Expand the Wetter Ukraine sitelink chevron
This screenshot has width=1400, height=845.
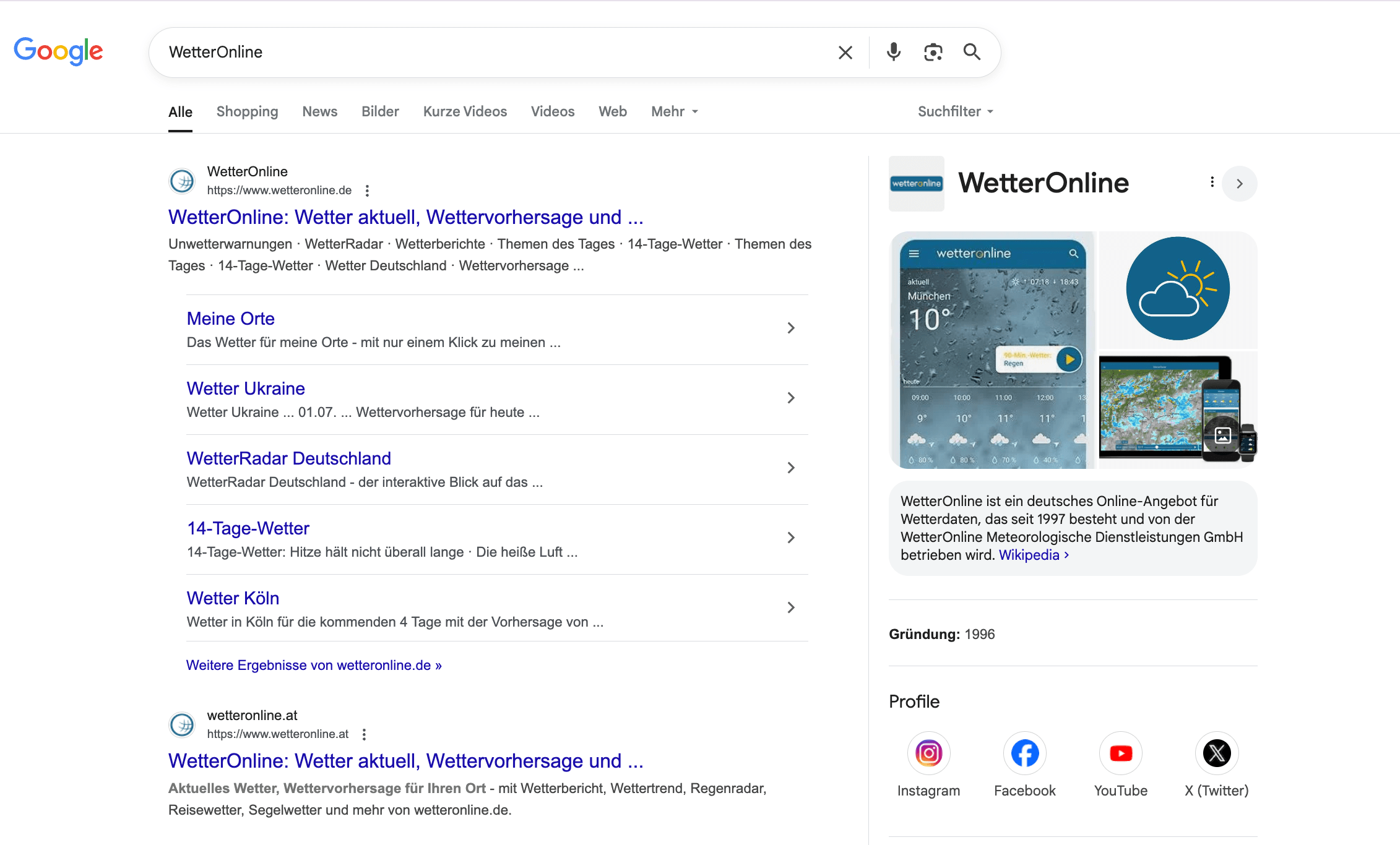[791, 398]
